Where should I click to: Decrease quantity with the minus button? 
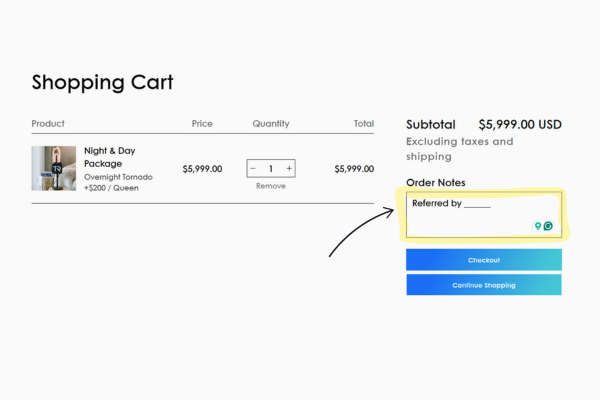(253, 168)
